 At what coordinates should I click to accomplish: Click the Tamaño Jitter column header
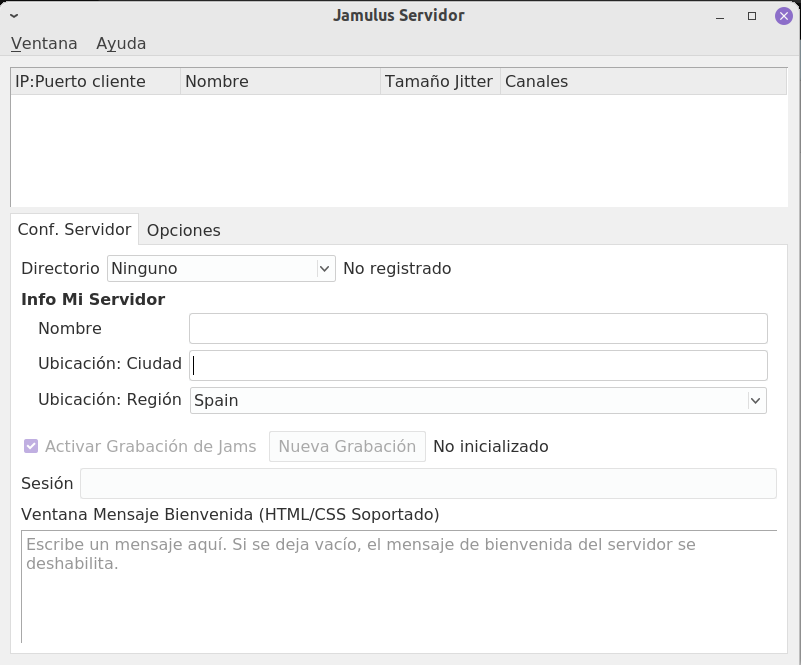pyautogui.click(x=440, y=81)
